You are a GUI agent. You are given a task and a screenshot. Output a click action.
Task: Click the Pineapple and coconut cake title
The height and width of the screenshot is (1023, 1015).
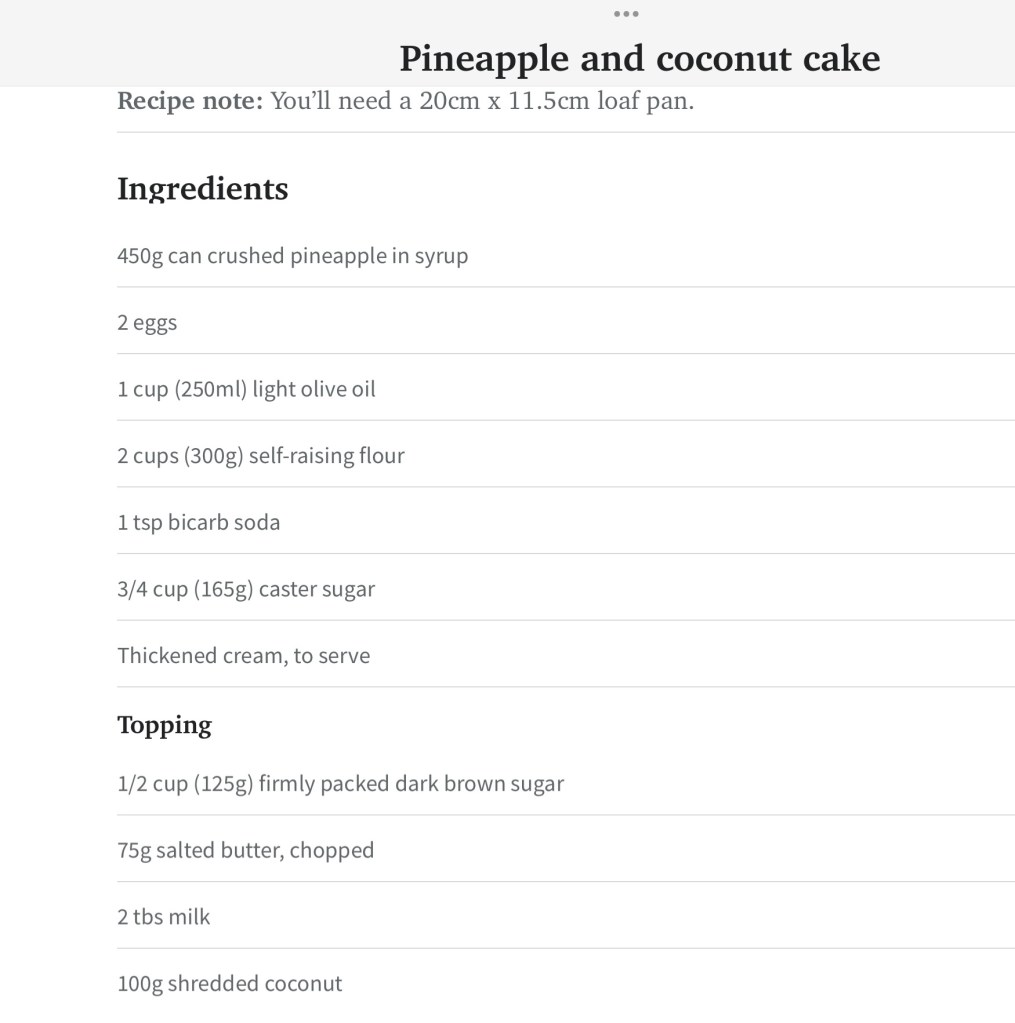(x=640, y=58)
